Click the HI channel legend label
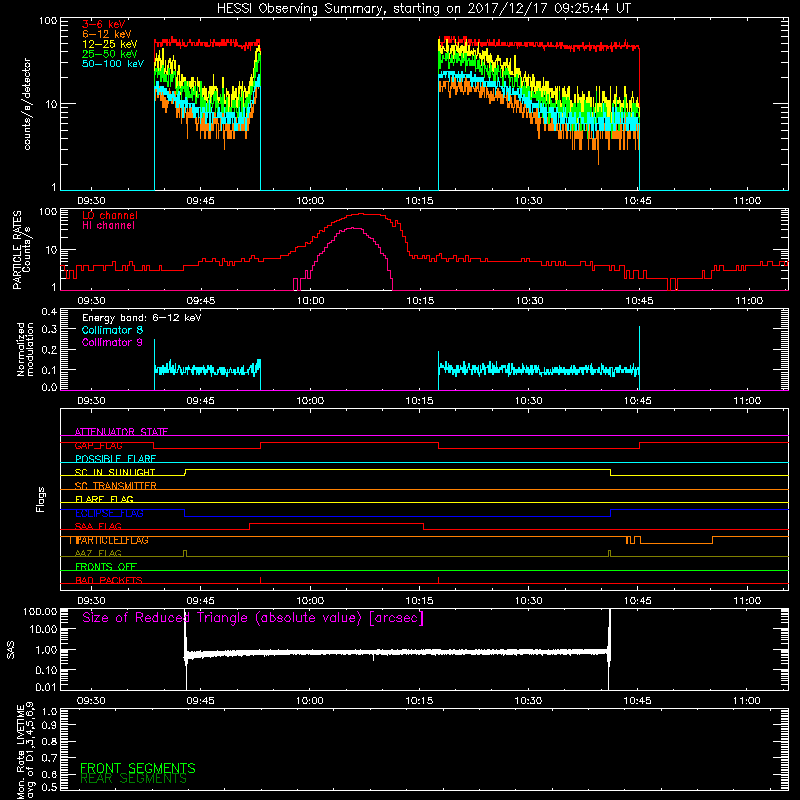The image size is (800, 800). pos(108,226)
